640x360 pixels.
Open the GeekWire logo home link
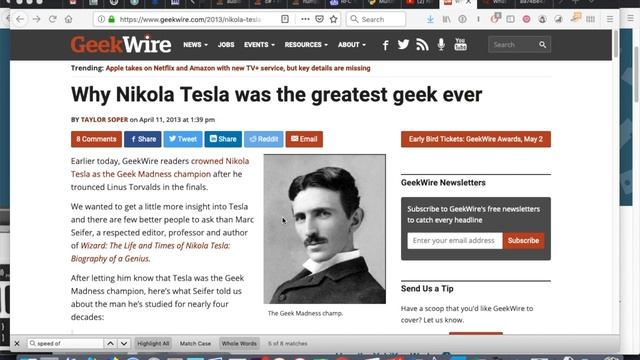tap(121, 44)
